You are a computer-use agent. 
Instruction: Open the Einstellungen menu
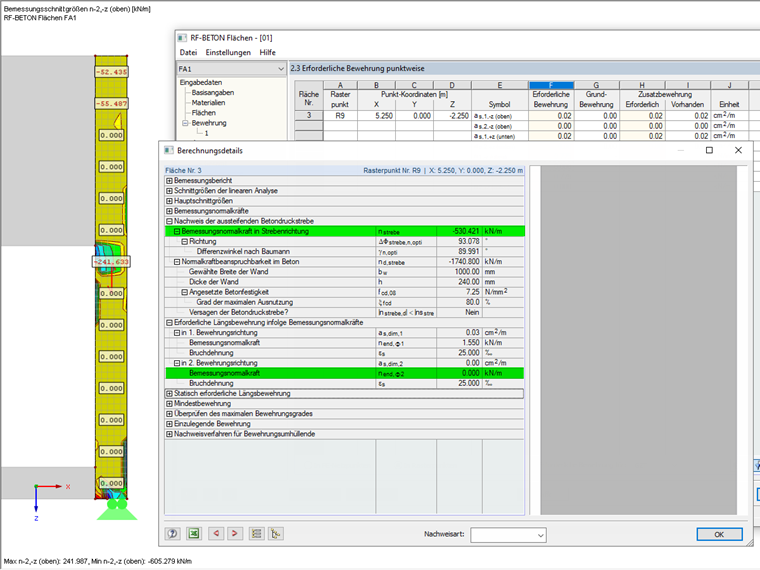coord(228,52)
